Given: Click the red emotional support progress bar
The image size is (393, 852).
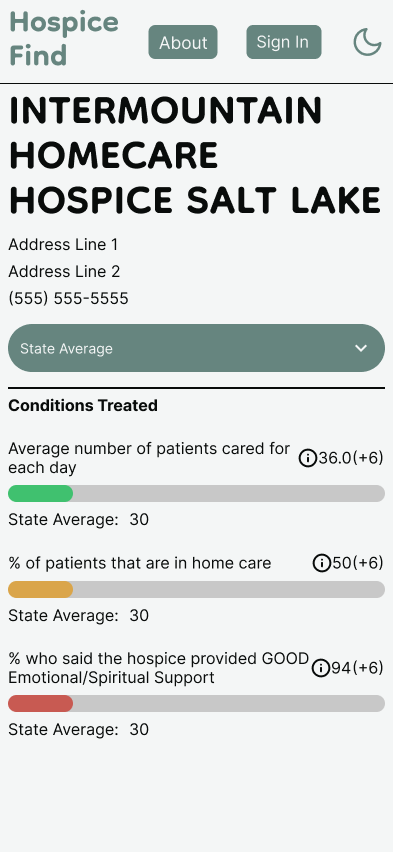Looking at the screenshot, I should [196, 703].
